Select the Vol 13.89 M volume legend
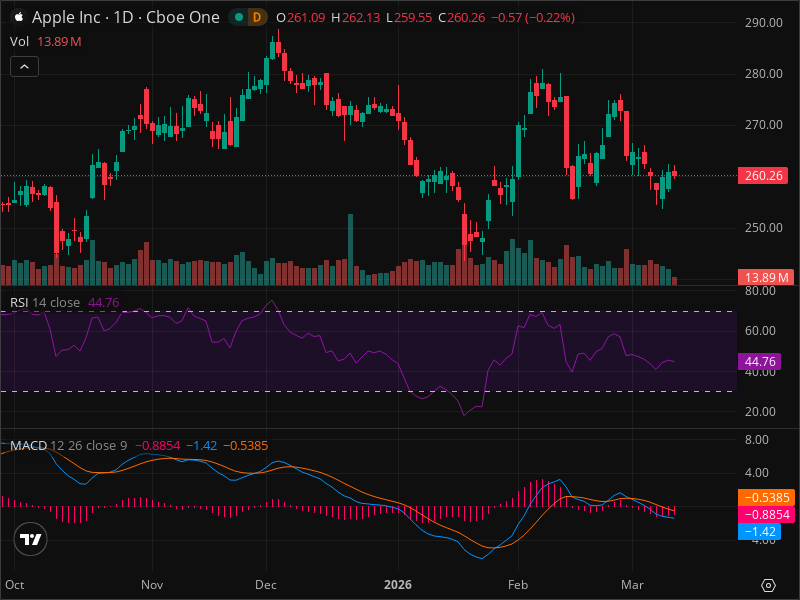The height and width of the screenshot is (600, 800). pyautogui.click(x=45, y=41)
